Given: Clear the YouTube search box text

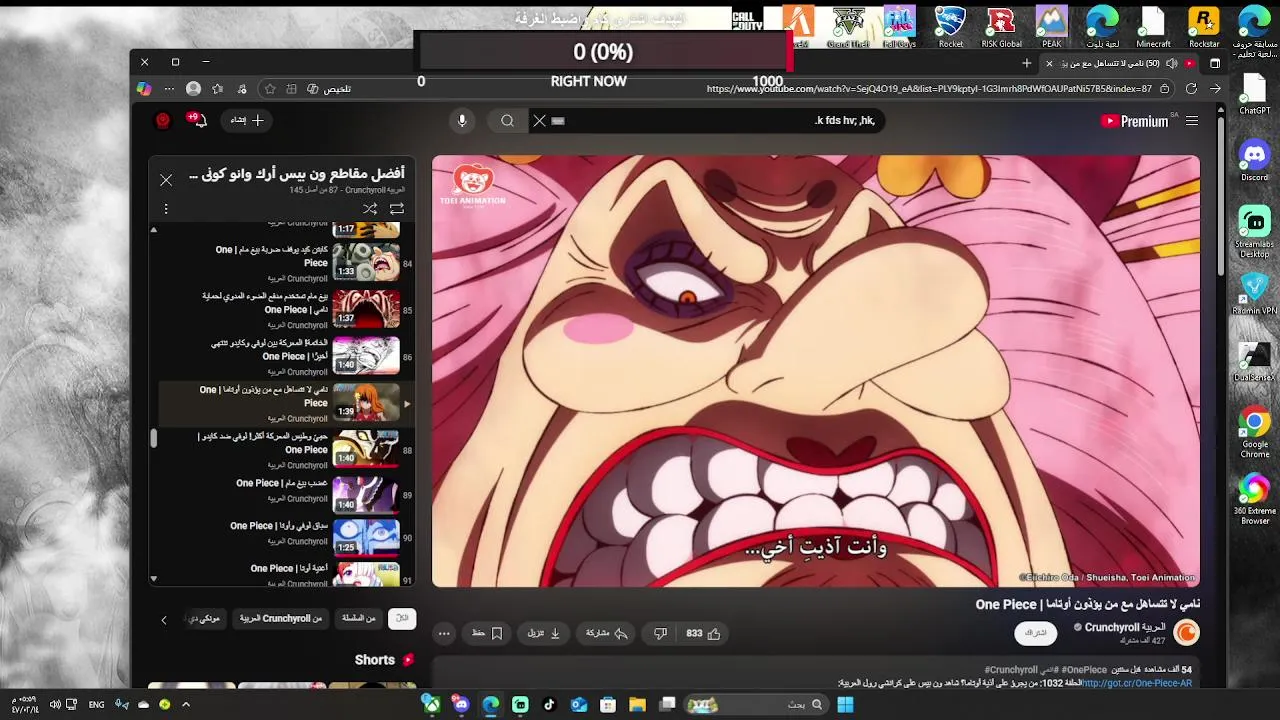Looking at the screenshot, I should pos(539,120).
